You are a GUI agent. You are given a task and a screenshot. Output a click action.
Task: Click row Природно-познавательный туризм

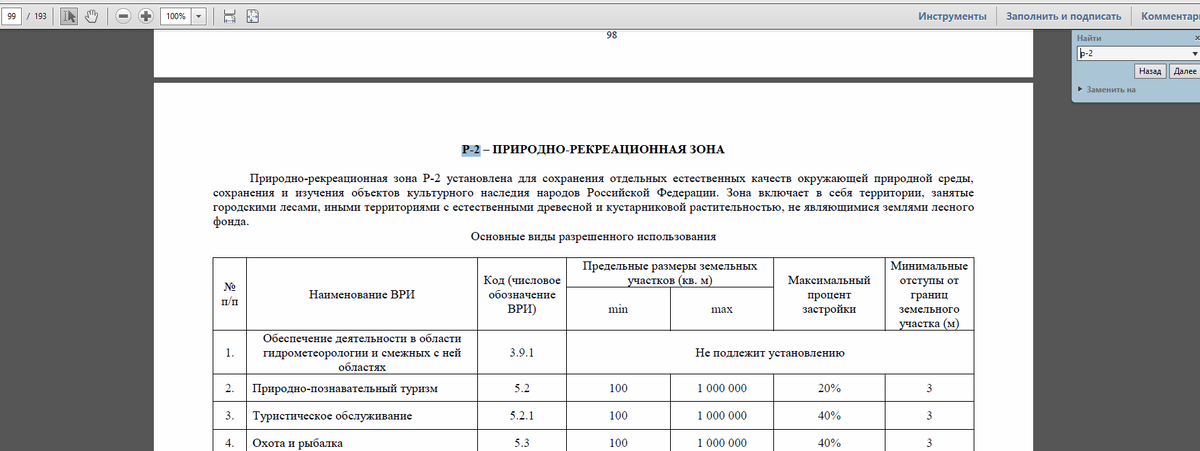[x=345, y=387]
